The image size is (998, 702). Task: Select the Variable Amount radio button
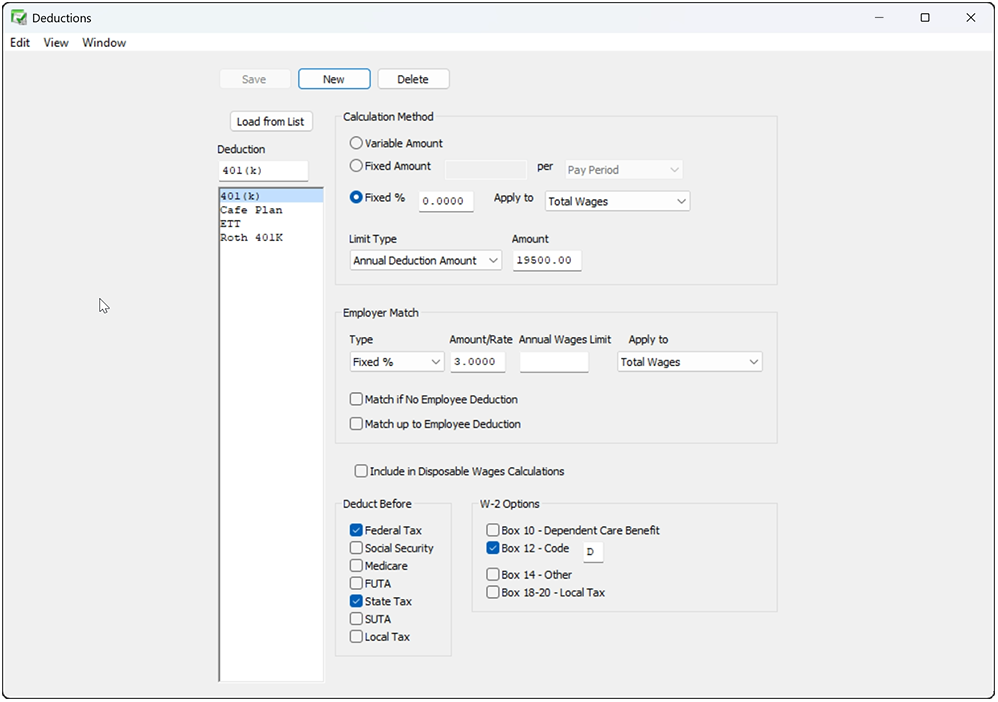coord(356,143)
